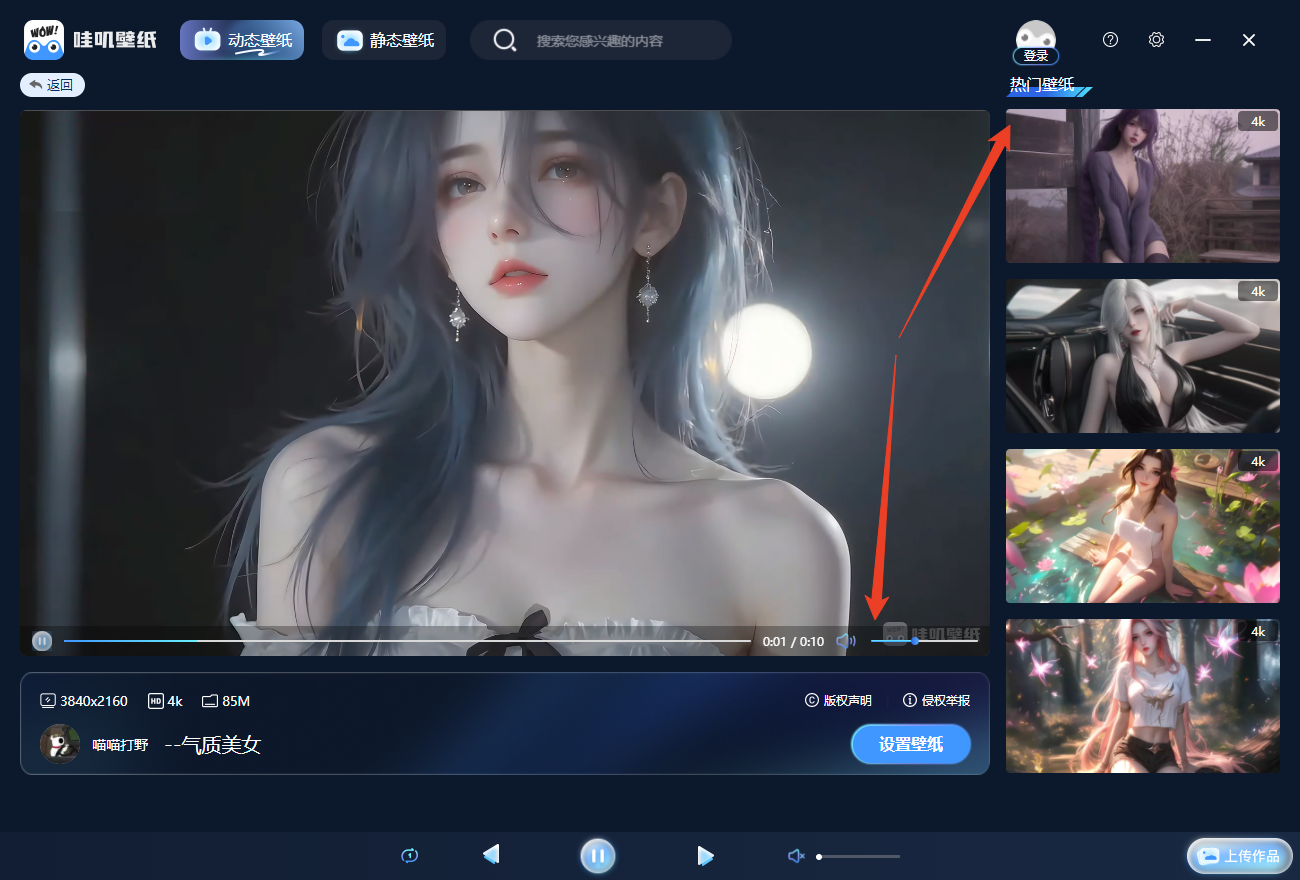Skip to the next wallpaper
This screenshot has height=880, width=1300.
[x=705, y=855]
